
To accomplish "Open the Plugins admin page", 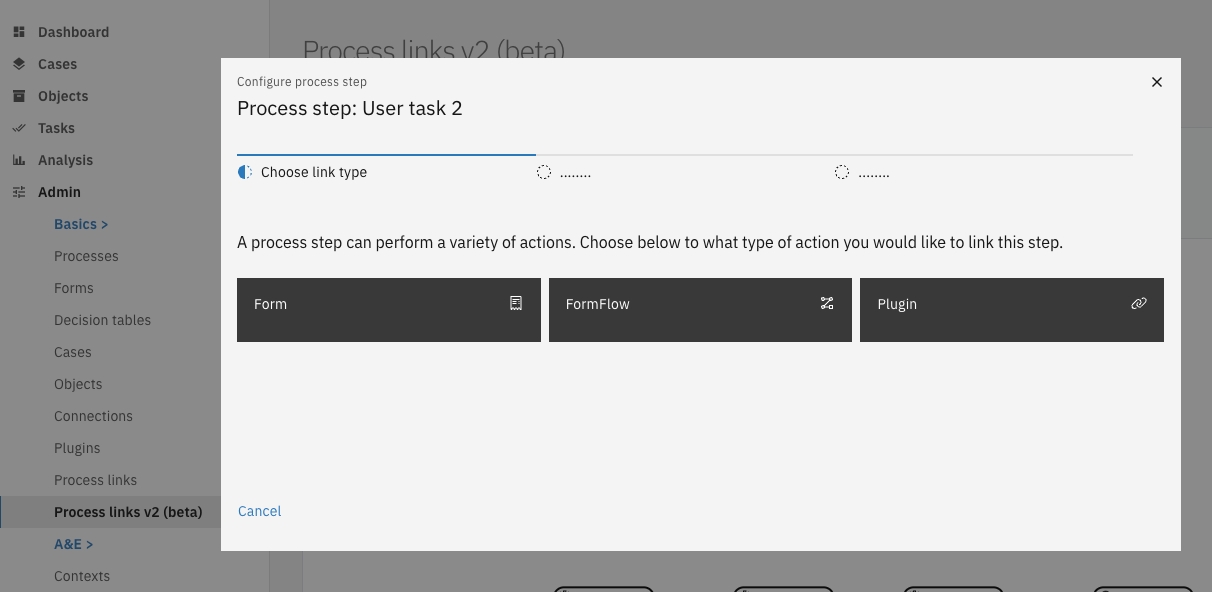I will click(x=77, y=448).
